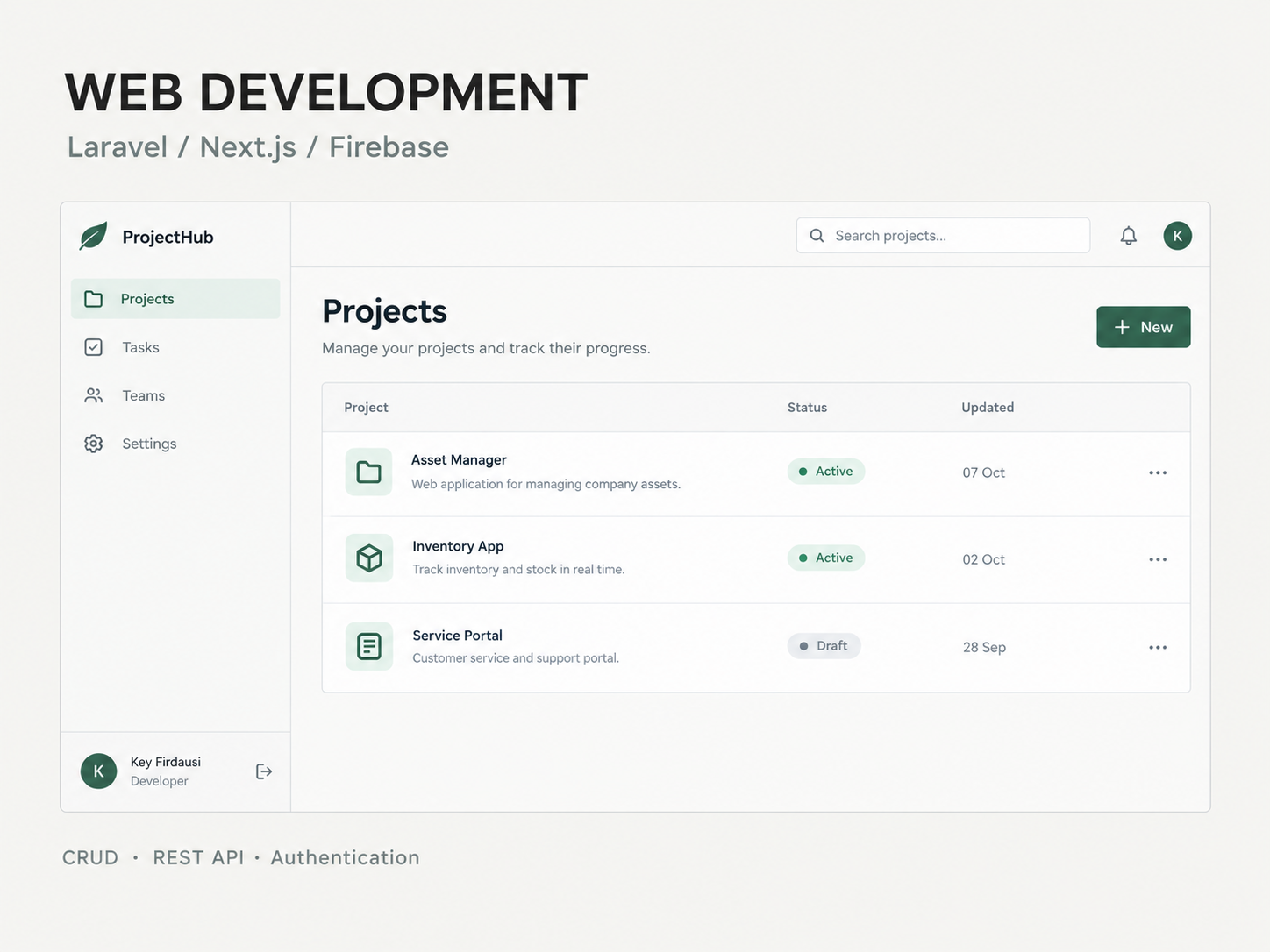The height and width of the screenshot is (952, 1270).
Task: Click the Updated column header
Action: 988,408
